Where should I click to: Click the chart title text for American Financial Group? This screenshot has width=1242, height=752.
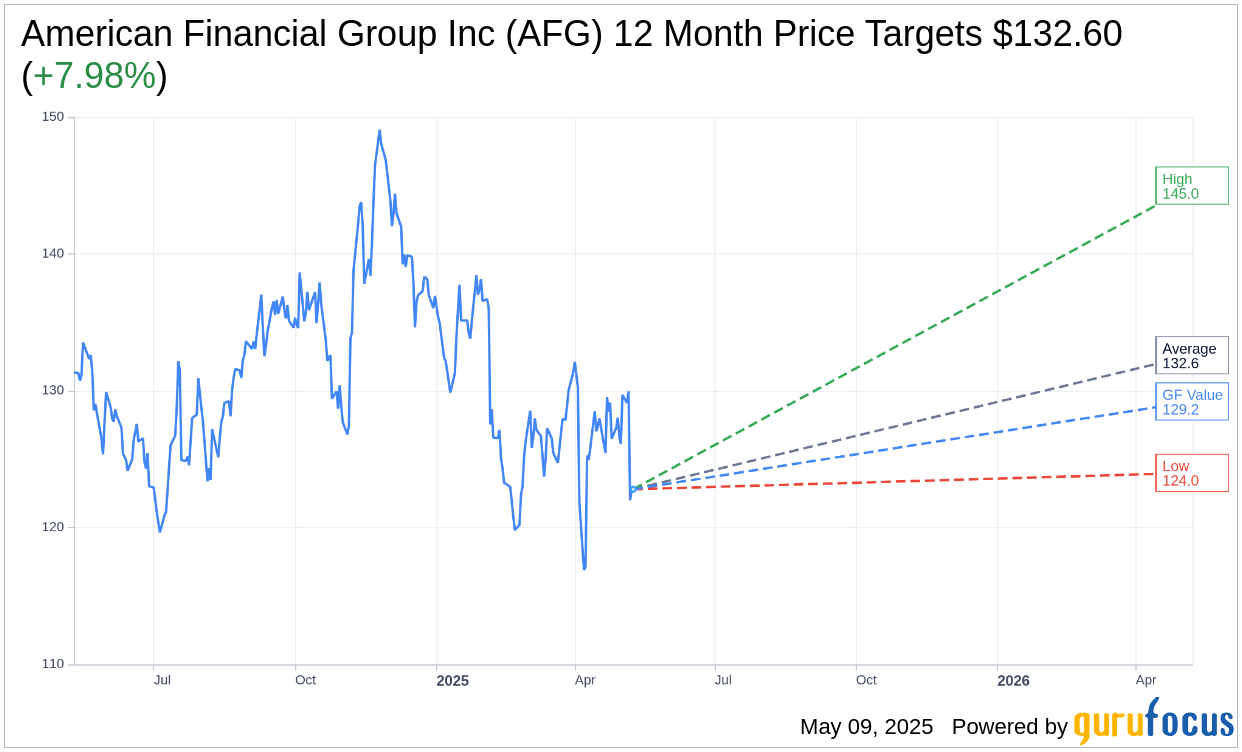(x=570, y=34)
